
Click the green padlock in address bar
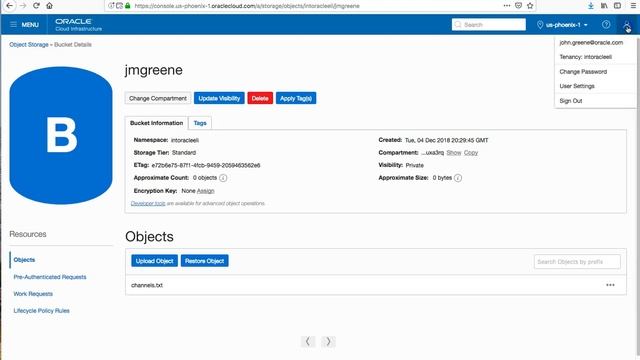click(x=127, y=6)
